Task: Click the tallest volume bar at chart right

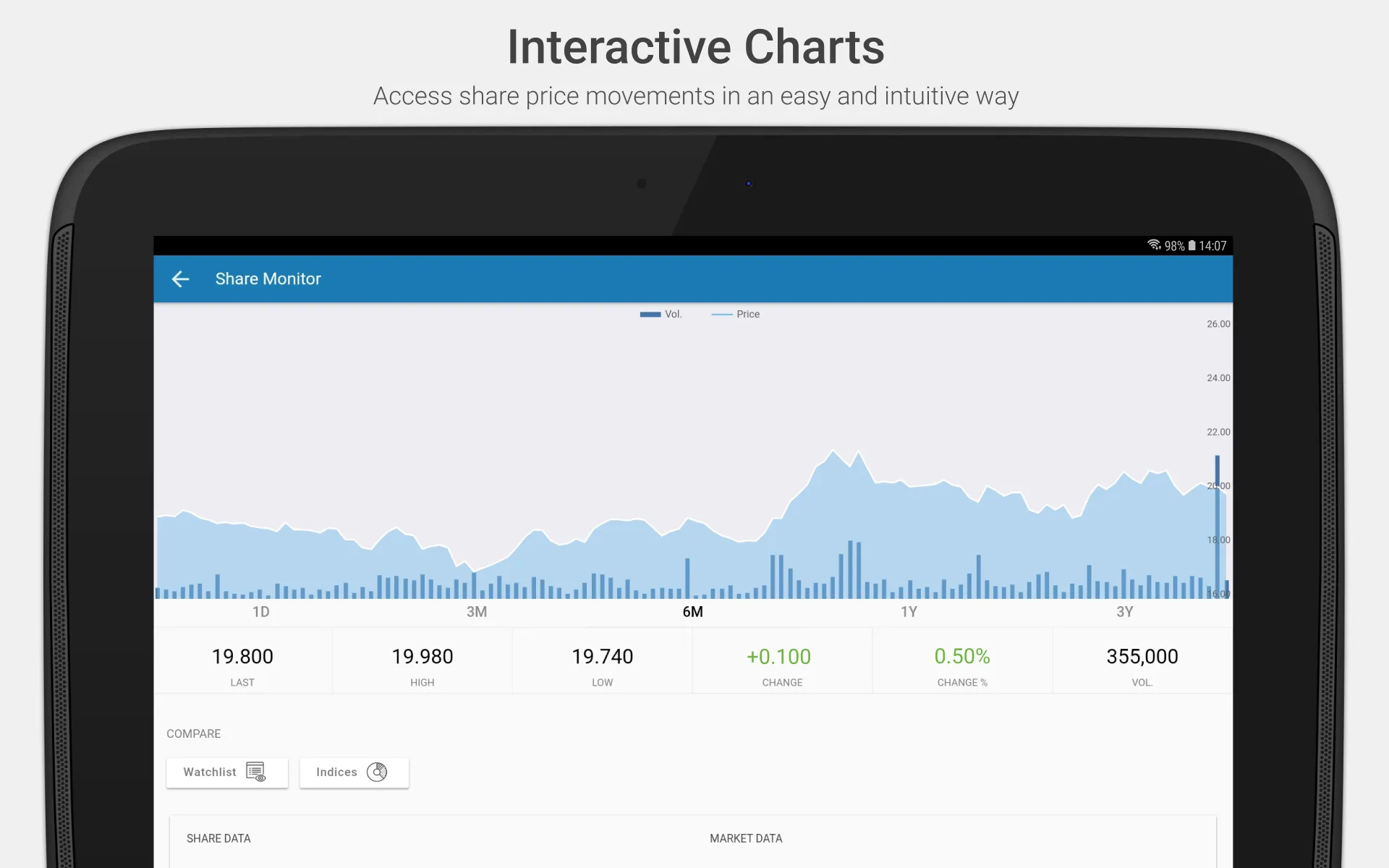Action: tap(1218, 527)
